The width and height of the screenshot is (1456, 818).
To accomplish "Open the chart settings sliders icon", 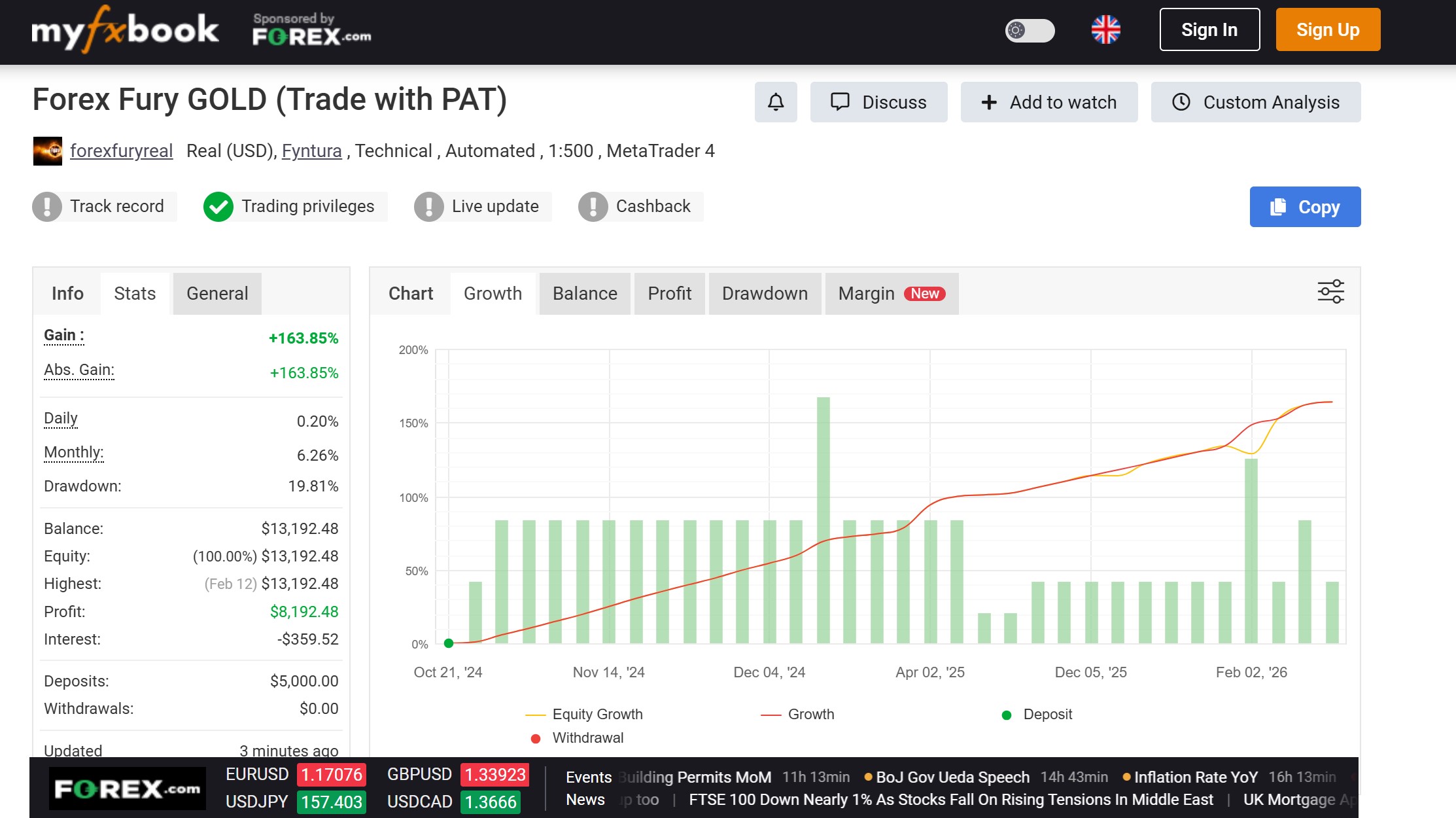I will (x=1330, y=292).
